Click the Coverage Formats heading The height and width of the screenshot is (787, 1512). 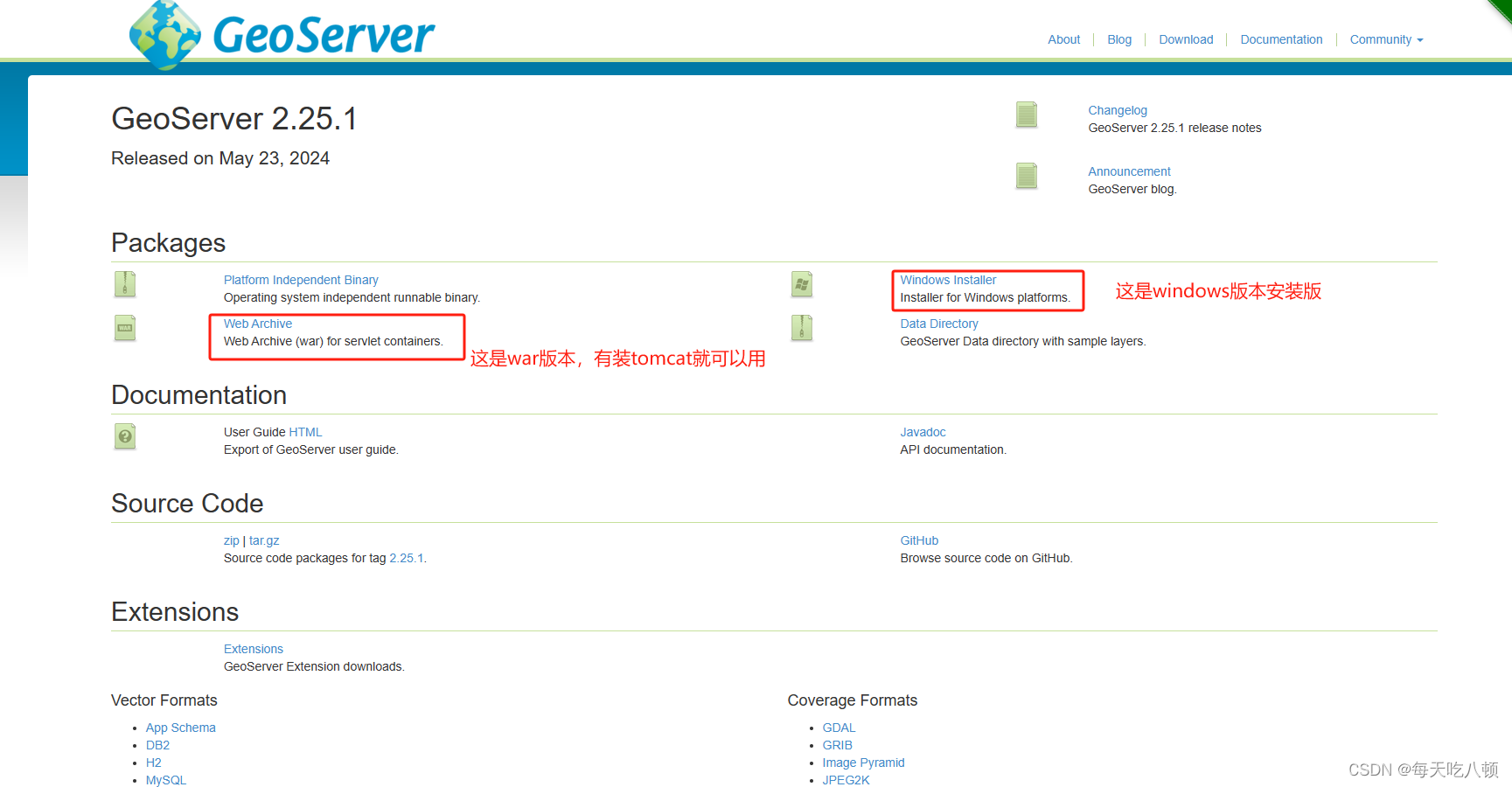pos(852,700)
